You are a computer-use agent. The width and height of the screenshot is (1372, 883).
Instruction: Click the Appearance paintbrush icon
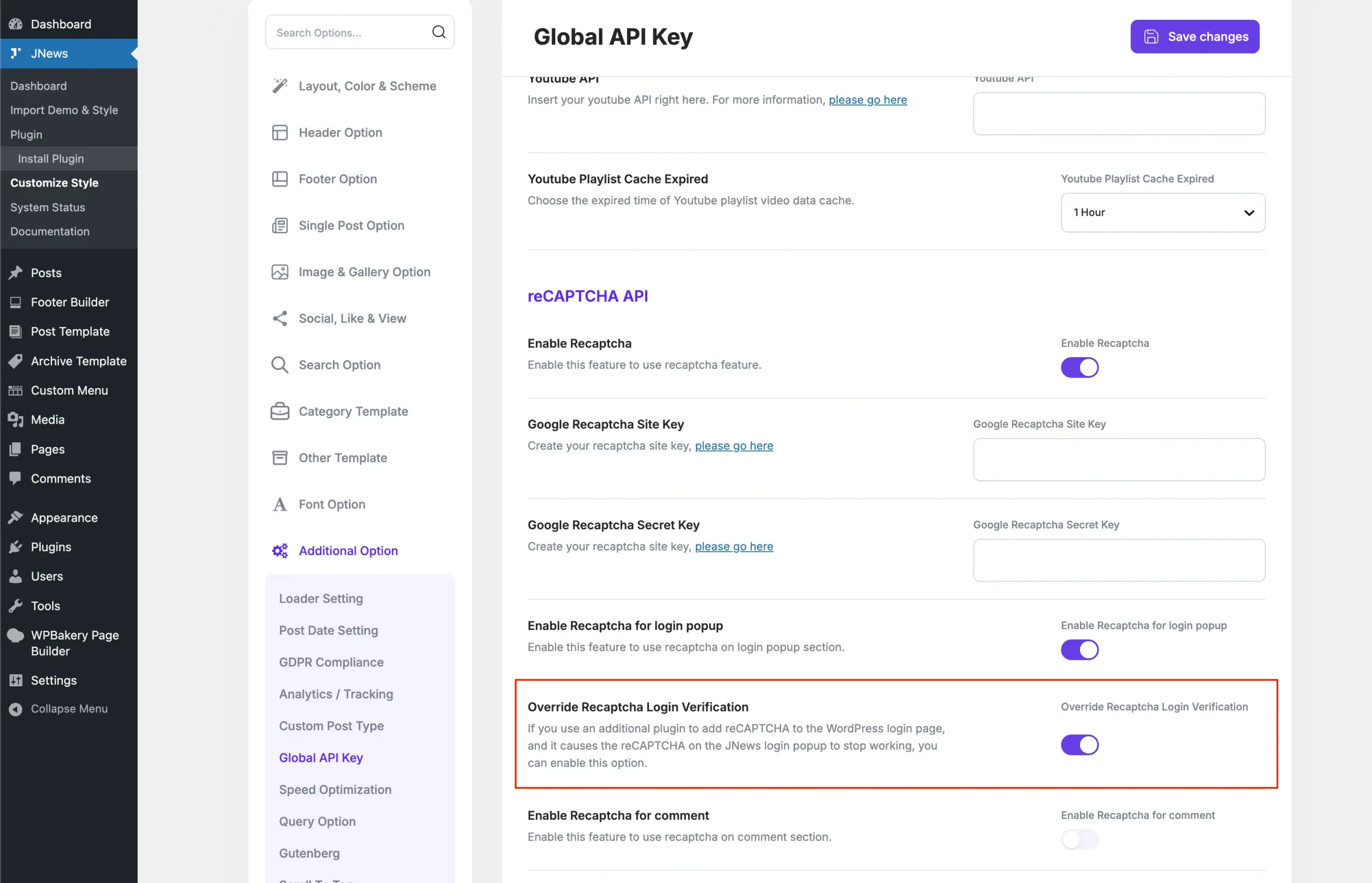[x=16, y=518]
